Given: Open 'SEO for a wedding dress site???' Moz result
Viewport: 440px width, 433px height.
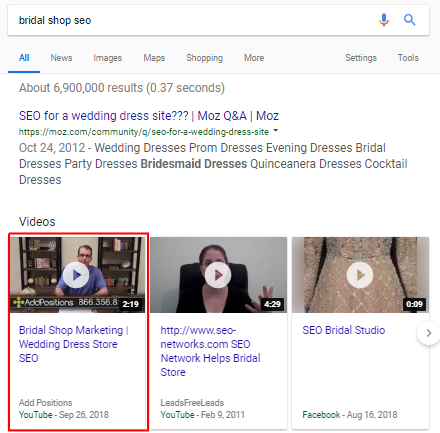Looking at the screenshot, I should point(149,116).
